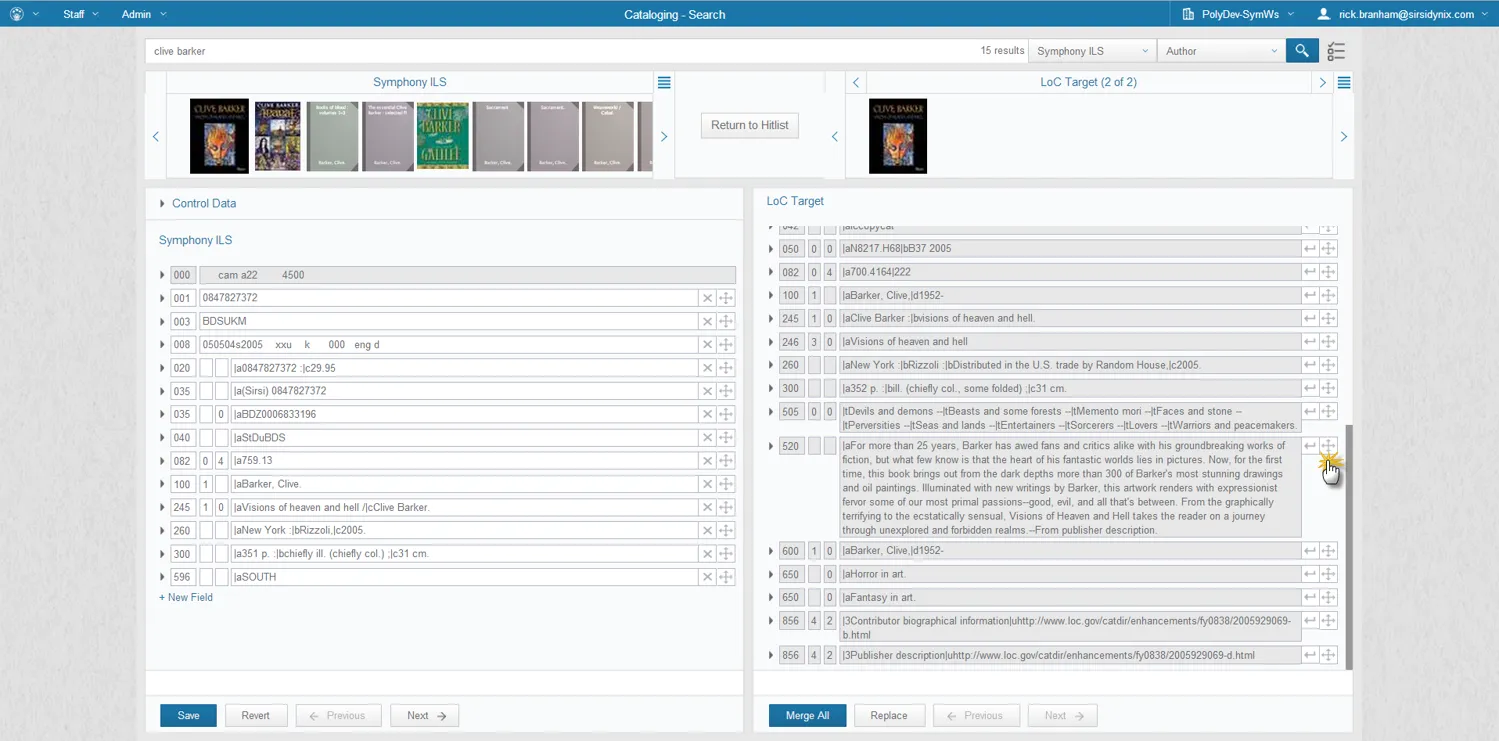
Task: Click move handle for 008 field
Action: pyautogui.click(x=726, y=345)
